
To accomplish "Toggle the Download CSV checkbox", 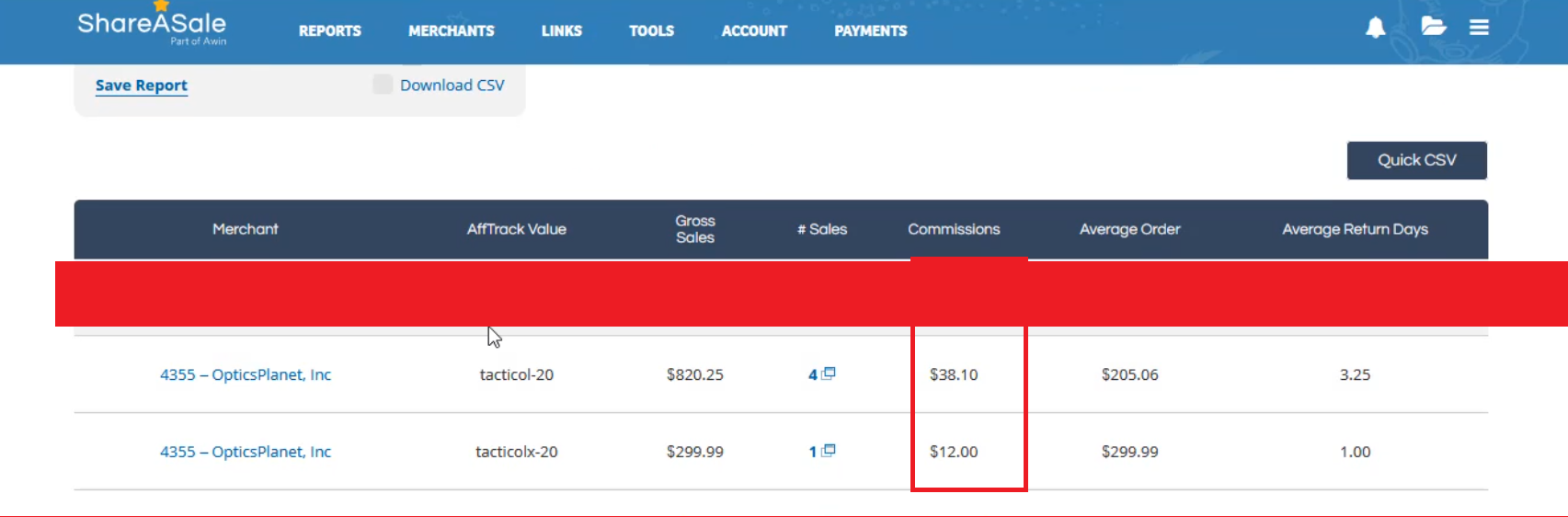I will [383, 85].
